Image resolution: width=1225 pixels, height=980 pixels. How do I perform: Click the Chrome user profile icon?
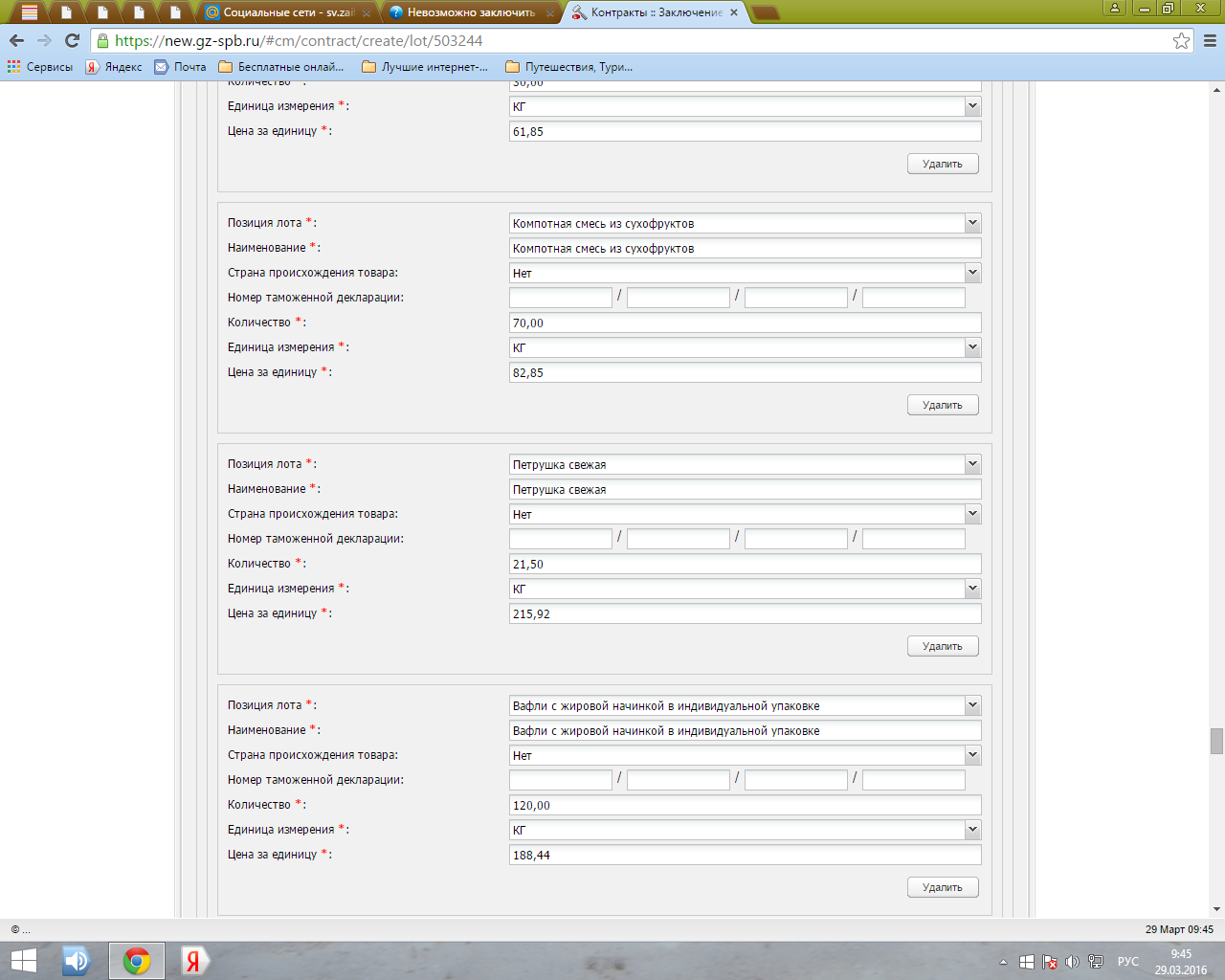pyautogui.click(x=1114, y=8)
